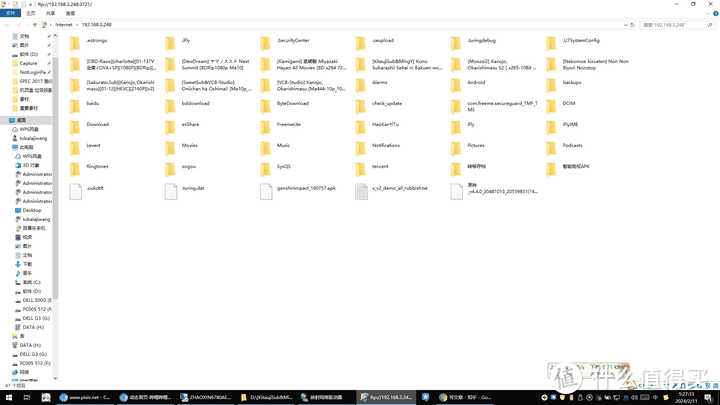
Task: Open the DCIM folder
Action: click(568, 104)
